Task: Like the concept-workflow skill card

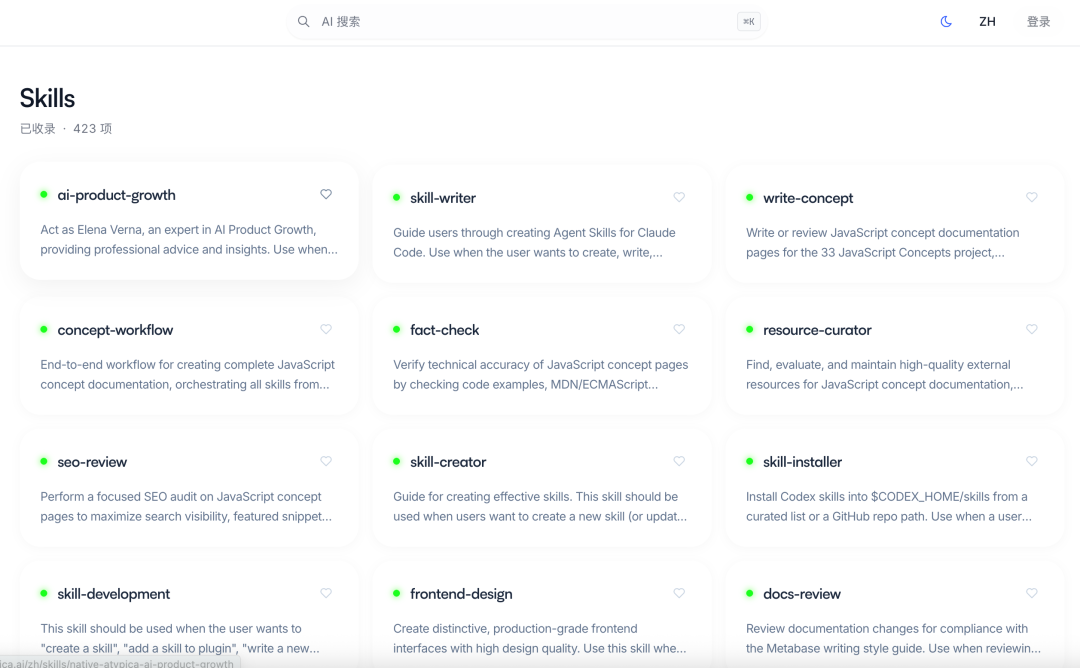Action: tap(326, 329)
